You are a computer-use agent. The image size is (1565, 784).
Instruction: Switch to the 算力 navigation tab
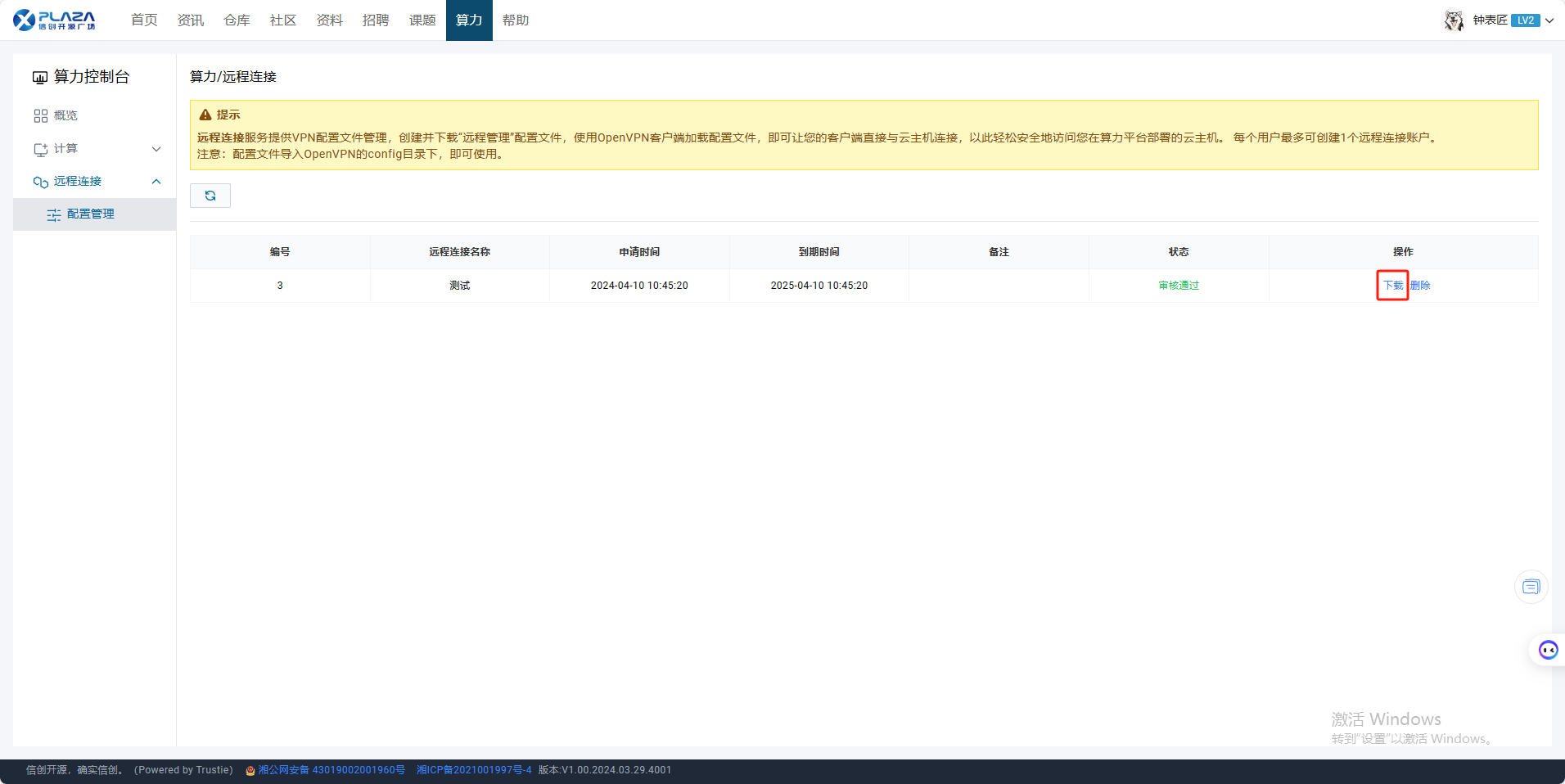click(x=469, y=20)
